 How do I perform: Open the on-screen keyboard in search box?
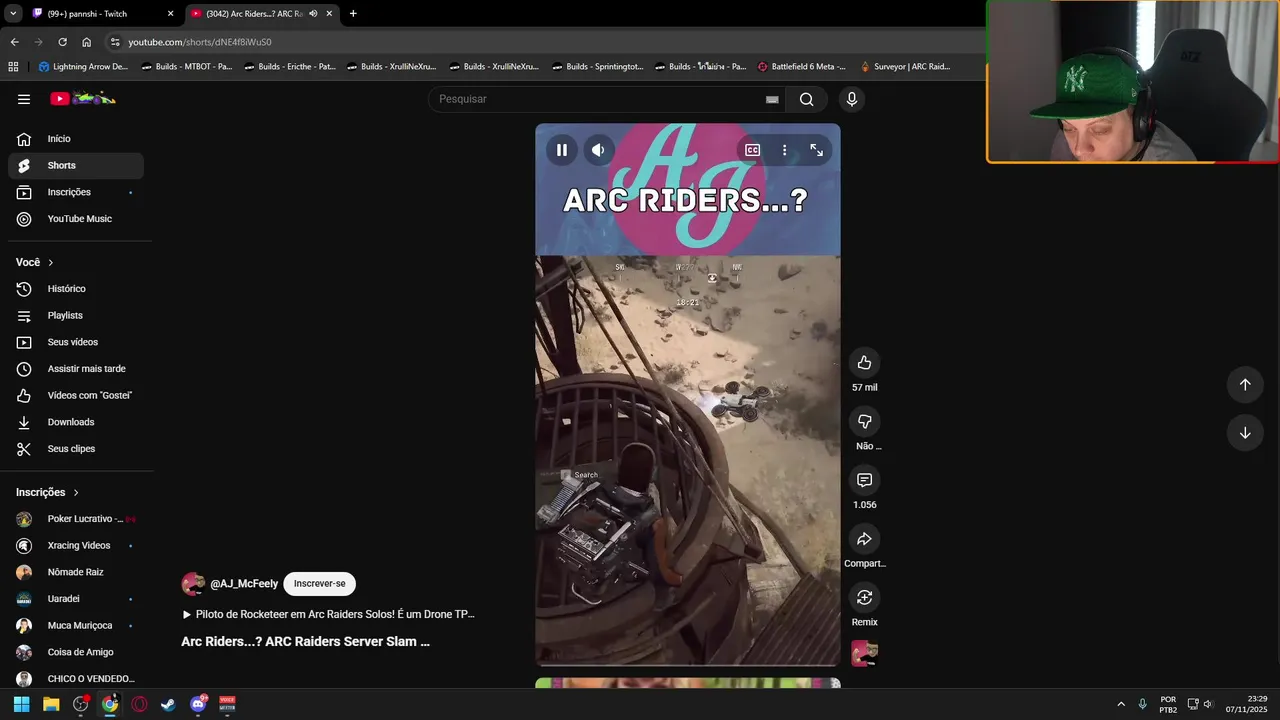point(772,99)
